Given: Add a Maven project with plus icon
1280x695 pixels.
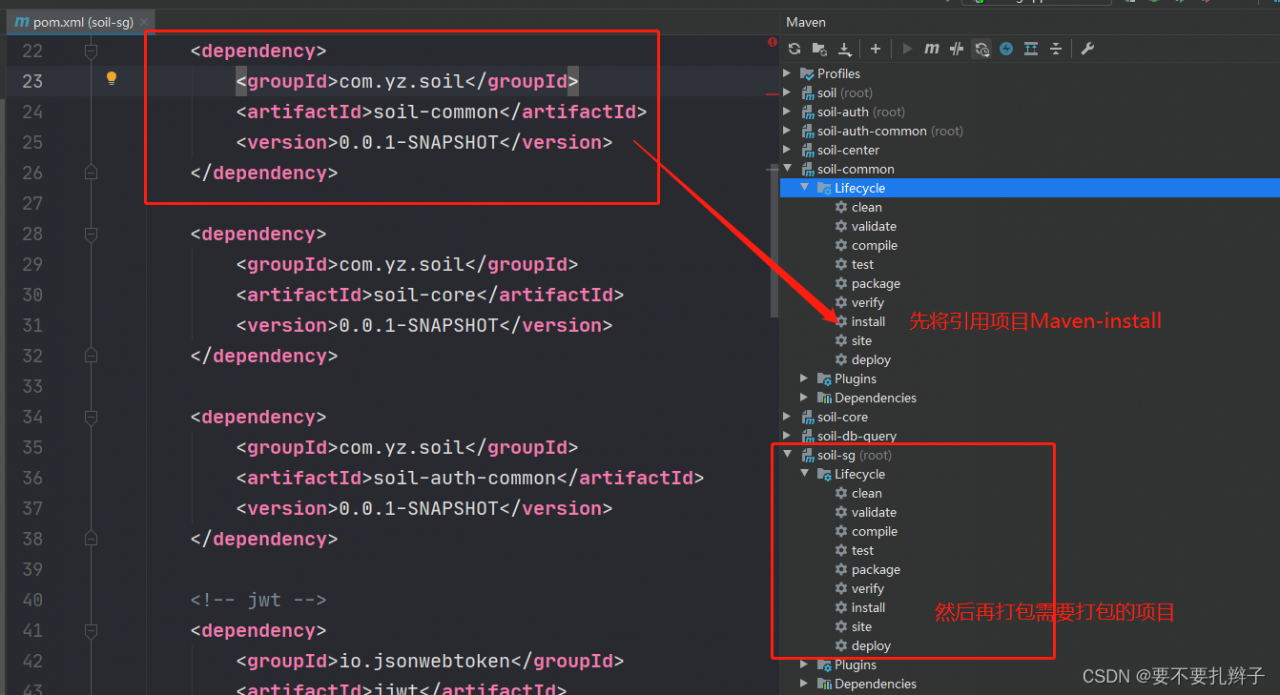Looking at the screenshot, I should coord(875,49).
